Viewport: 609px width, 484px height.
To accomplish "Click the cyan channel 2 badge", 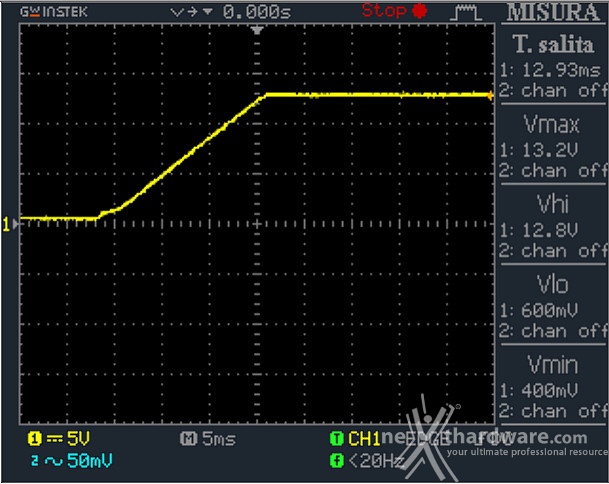I will coord(35,461).
